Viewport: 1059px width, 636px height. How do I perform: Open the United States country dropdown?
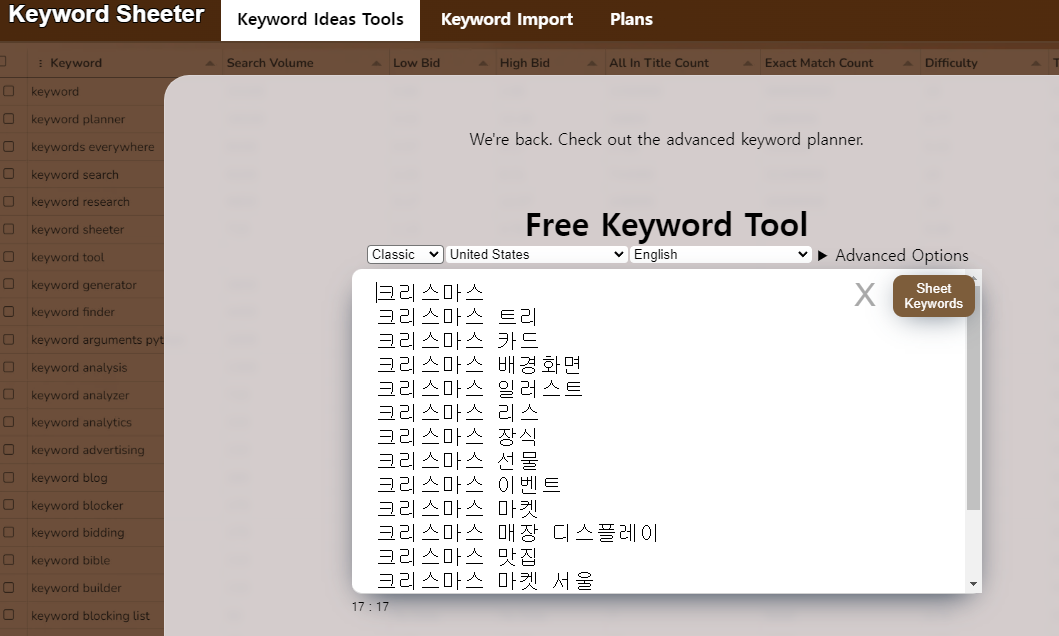[536, 255]
